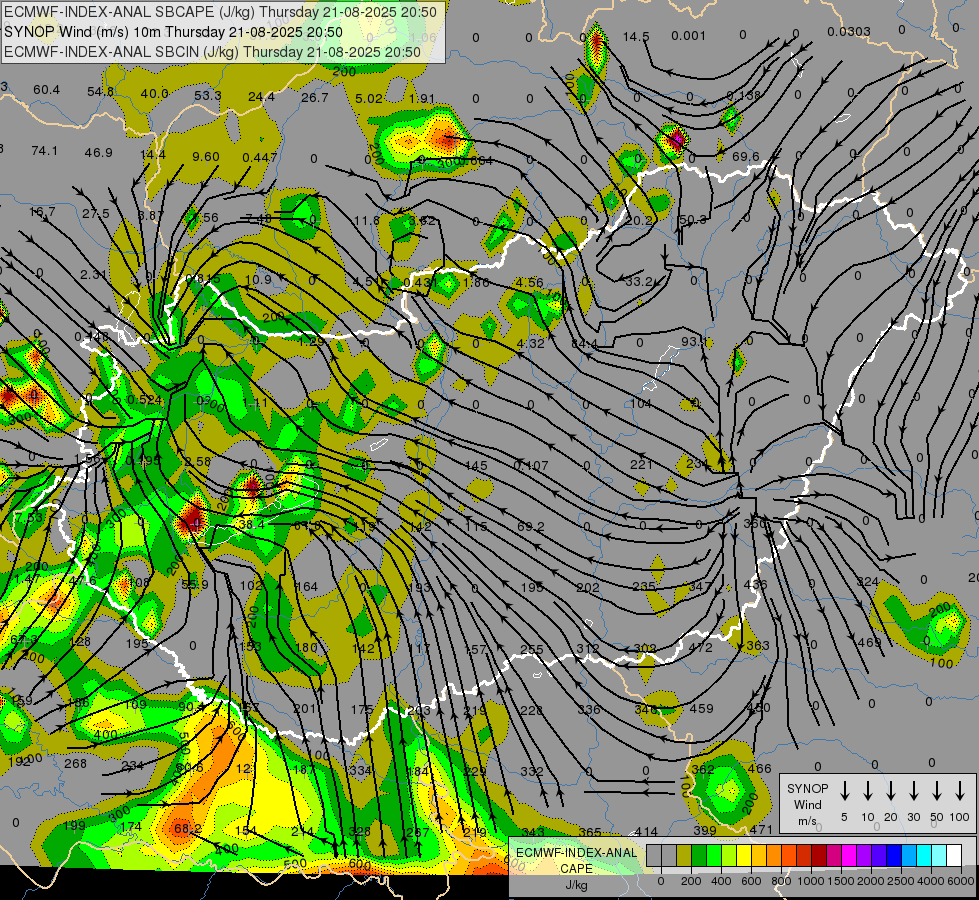The height and width of the screenshot is (900, 979).
Task: Click the 'J/kg' unit label in legend
Action: coord(576,885)
